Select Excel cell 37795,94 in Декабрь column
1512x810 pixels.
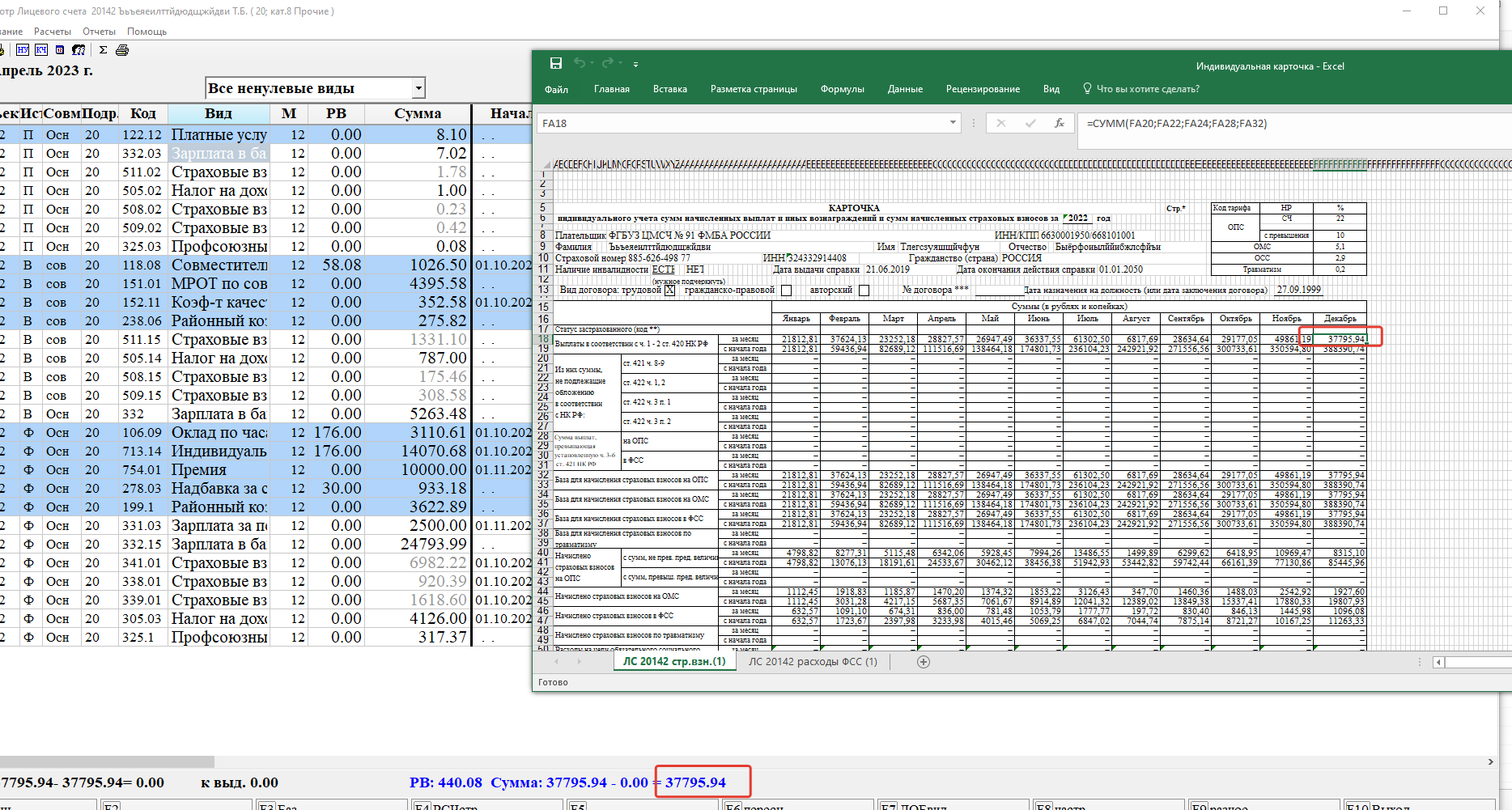click(1340, 339)
